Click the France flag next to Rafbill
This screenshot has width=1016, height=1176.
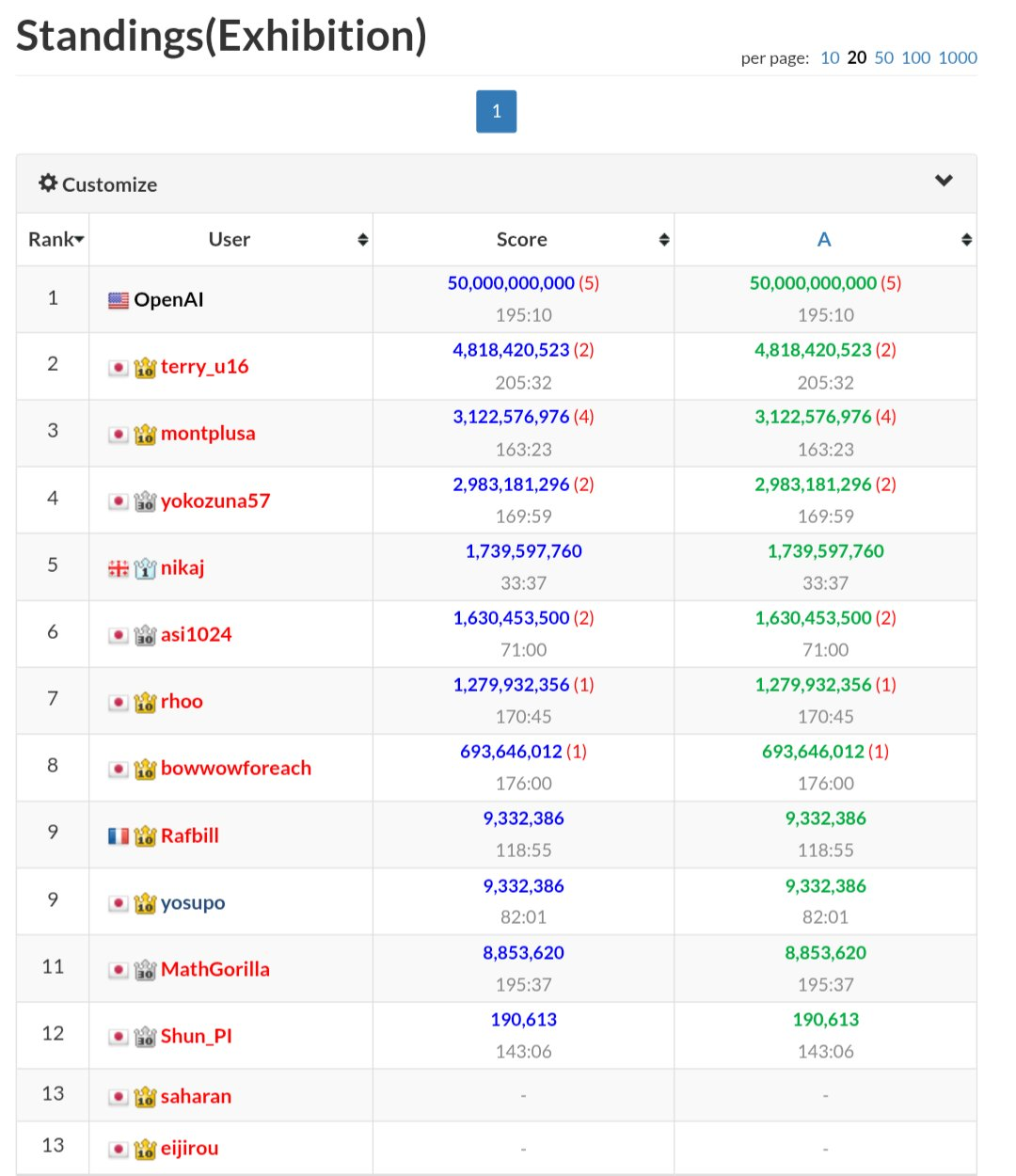[119, 835]
